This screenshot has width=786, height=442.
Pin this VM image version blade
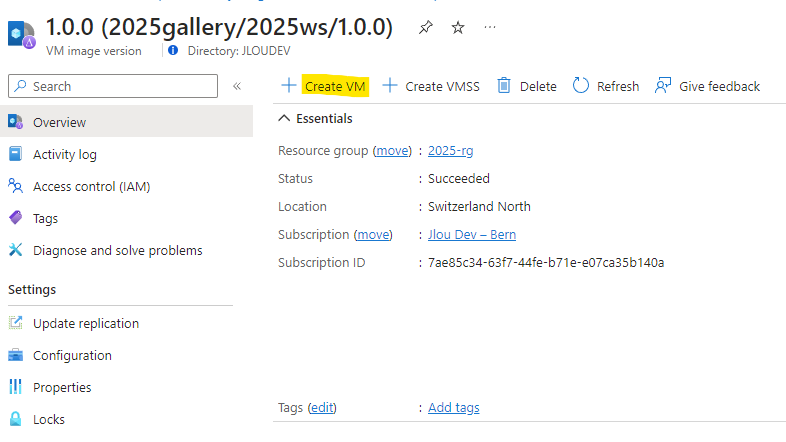click(x=426, y=27)
